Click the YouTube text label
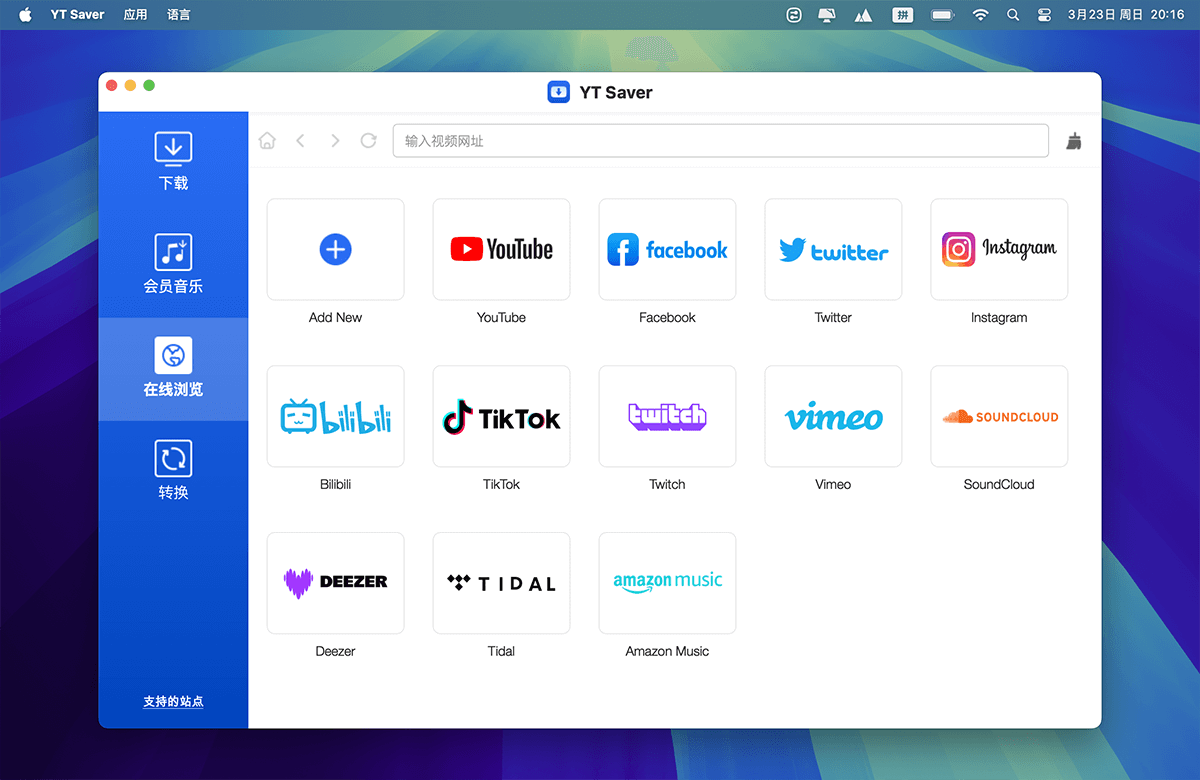The width and height of the screenshot is (1200, 780). click(501, 317)
